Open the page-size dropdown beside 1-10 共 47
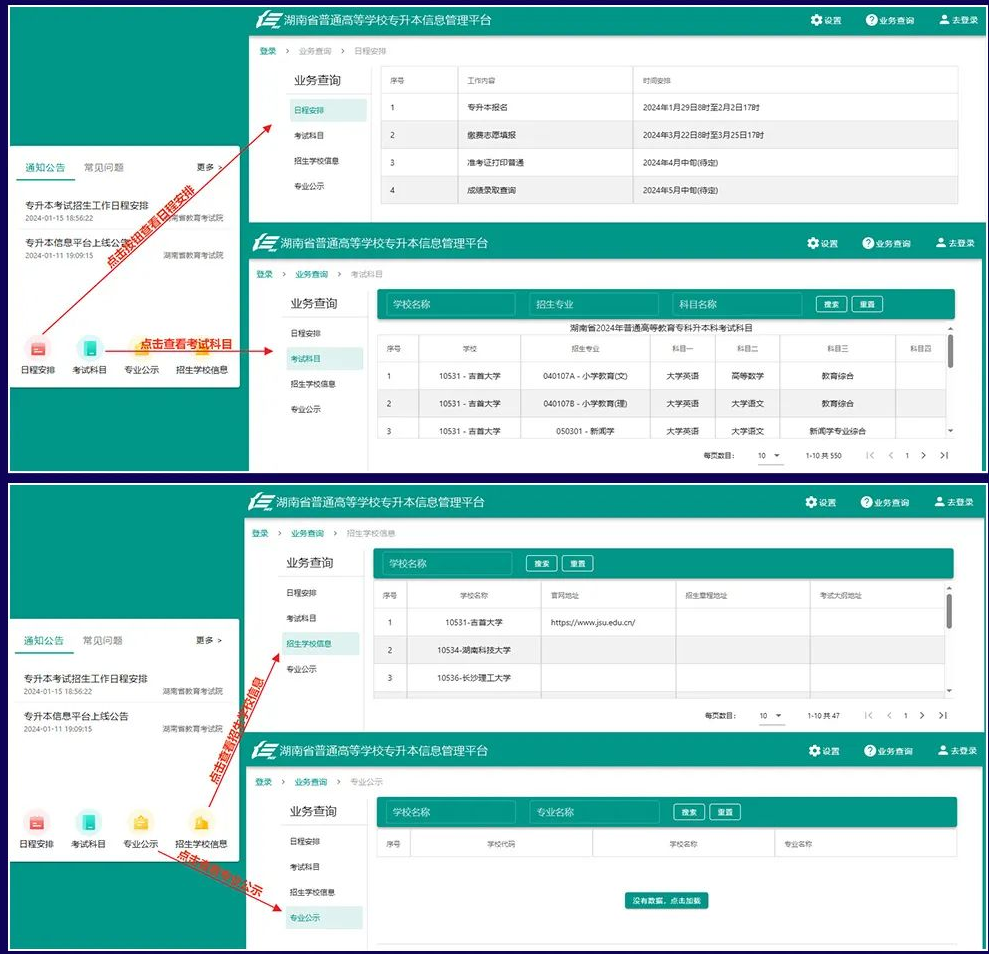Screen dimensions: 989x954 (770, 716)
